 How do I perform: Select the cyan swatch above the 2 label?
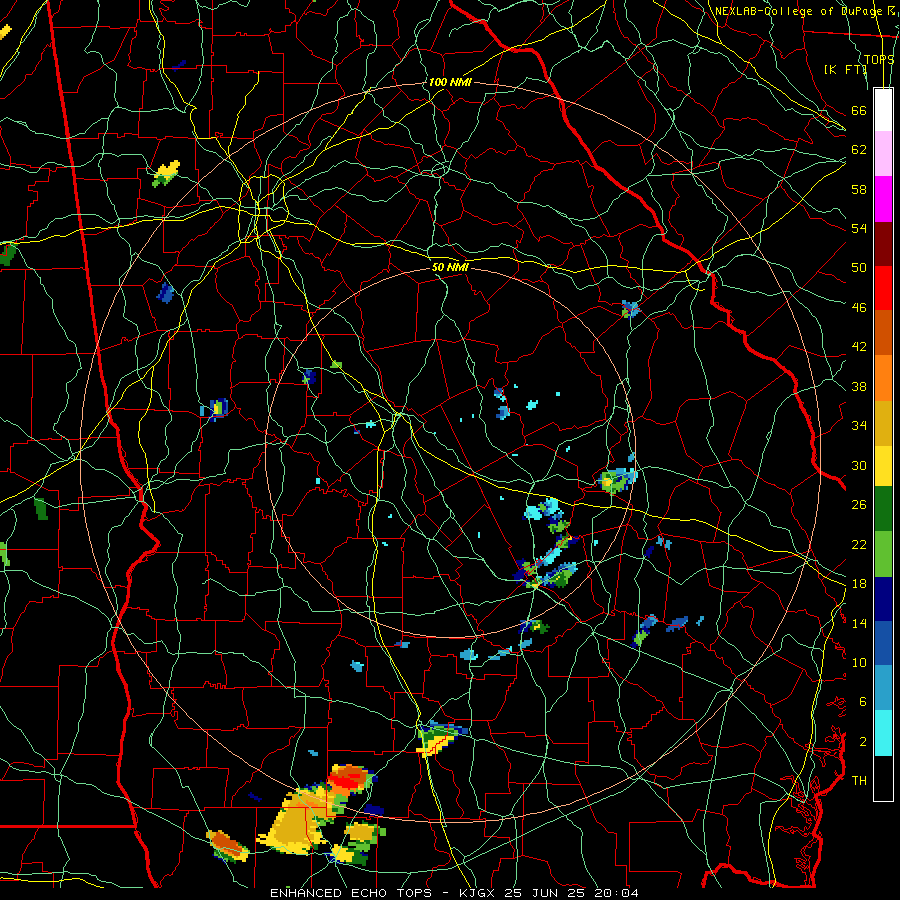pos(883,732)
